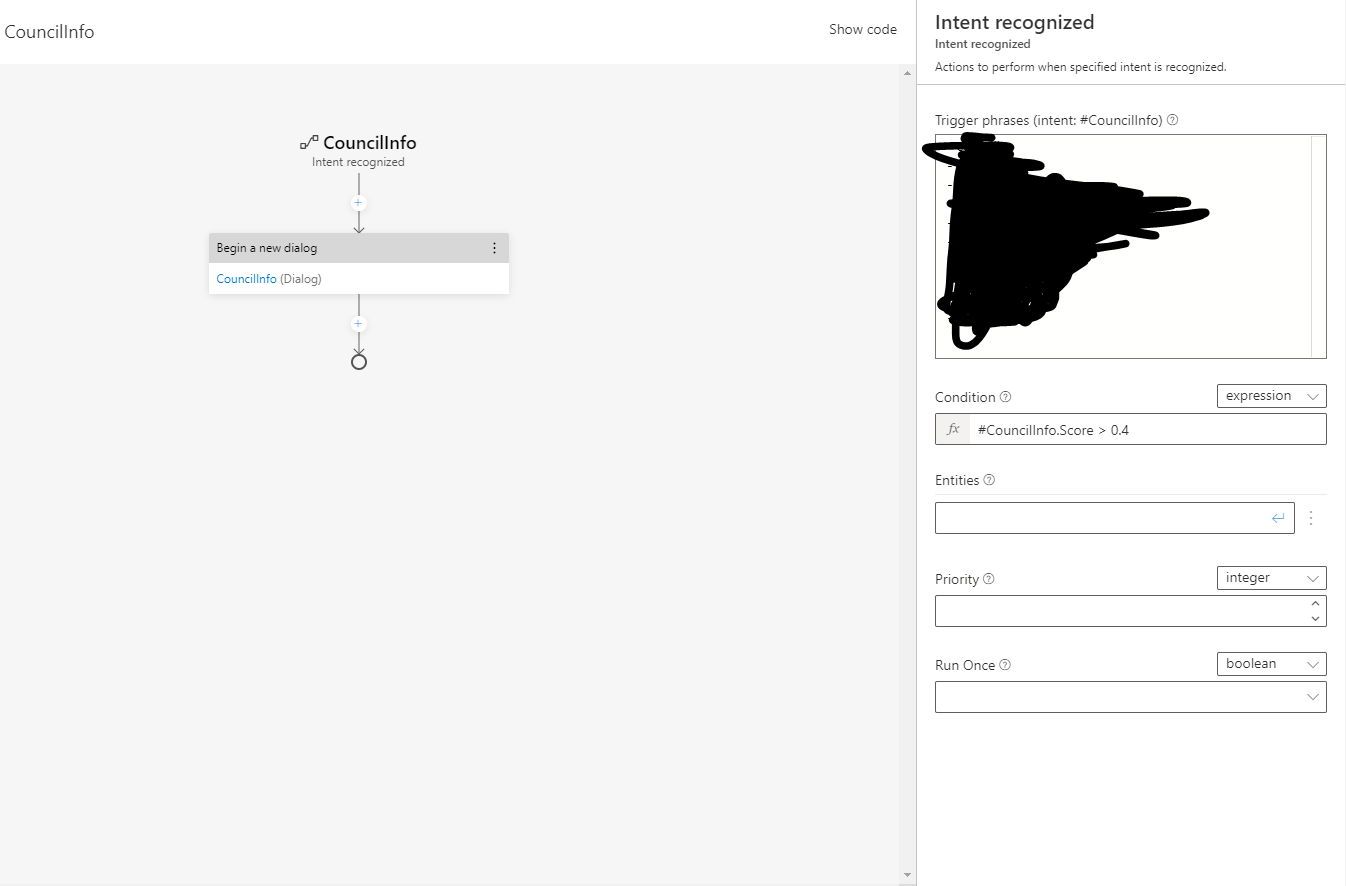Open the CouncilInfo (Dialog) link
This screenshot has width=1346, height=886.
pos(246,278)
